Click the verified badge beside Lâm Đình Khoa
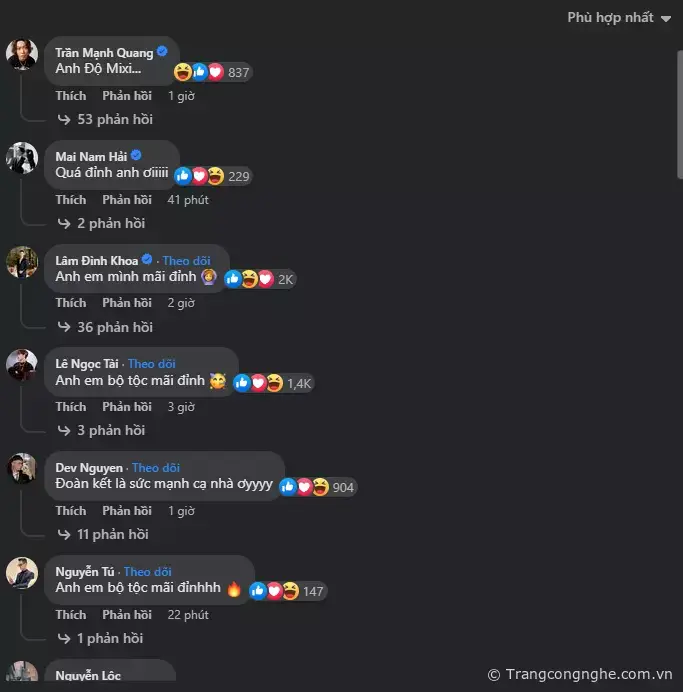Viewport: 683px width, 692px height. 147,260
